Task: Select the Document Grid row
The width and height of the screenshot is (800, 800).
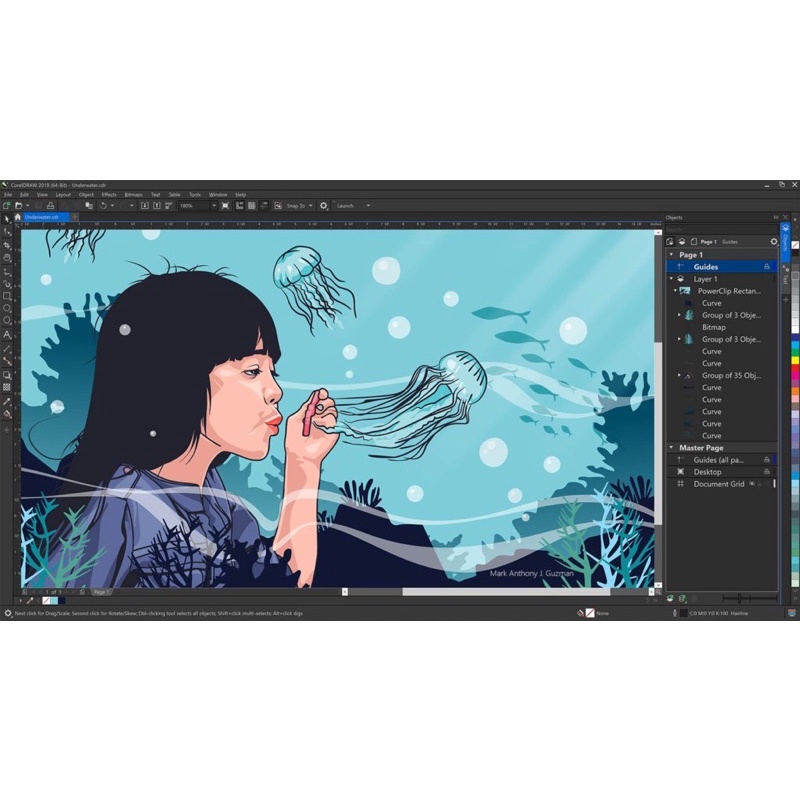Action: pyautogui.click(x=722, y=484)
